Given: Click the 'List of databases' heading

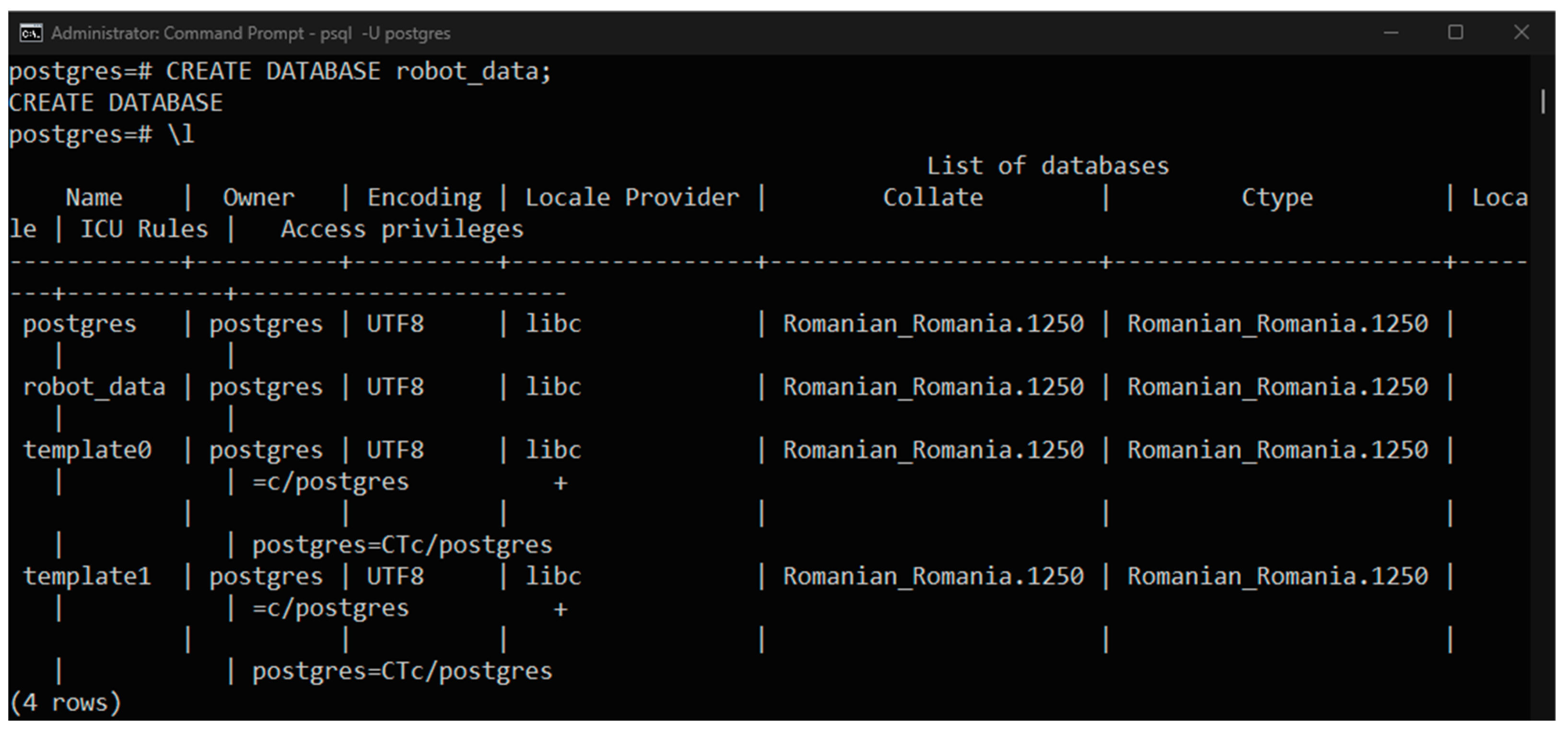Looking at the screenshot, I should [1047, 165].
